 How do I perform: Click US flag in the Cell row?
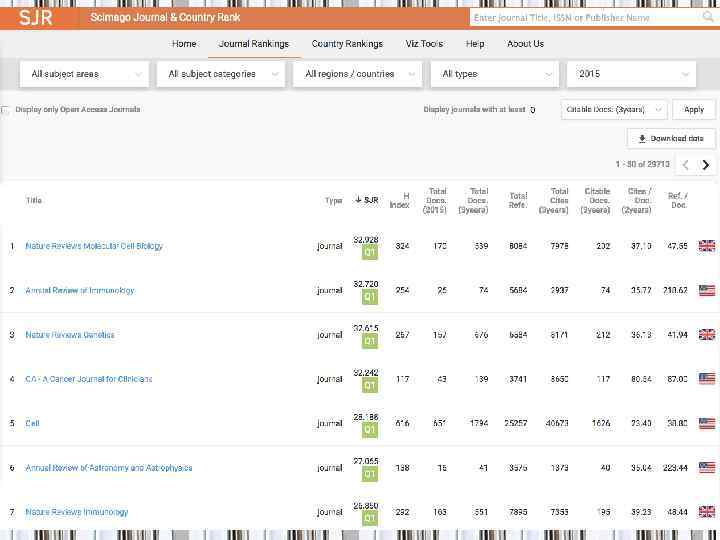click(707, 423)
